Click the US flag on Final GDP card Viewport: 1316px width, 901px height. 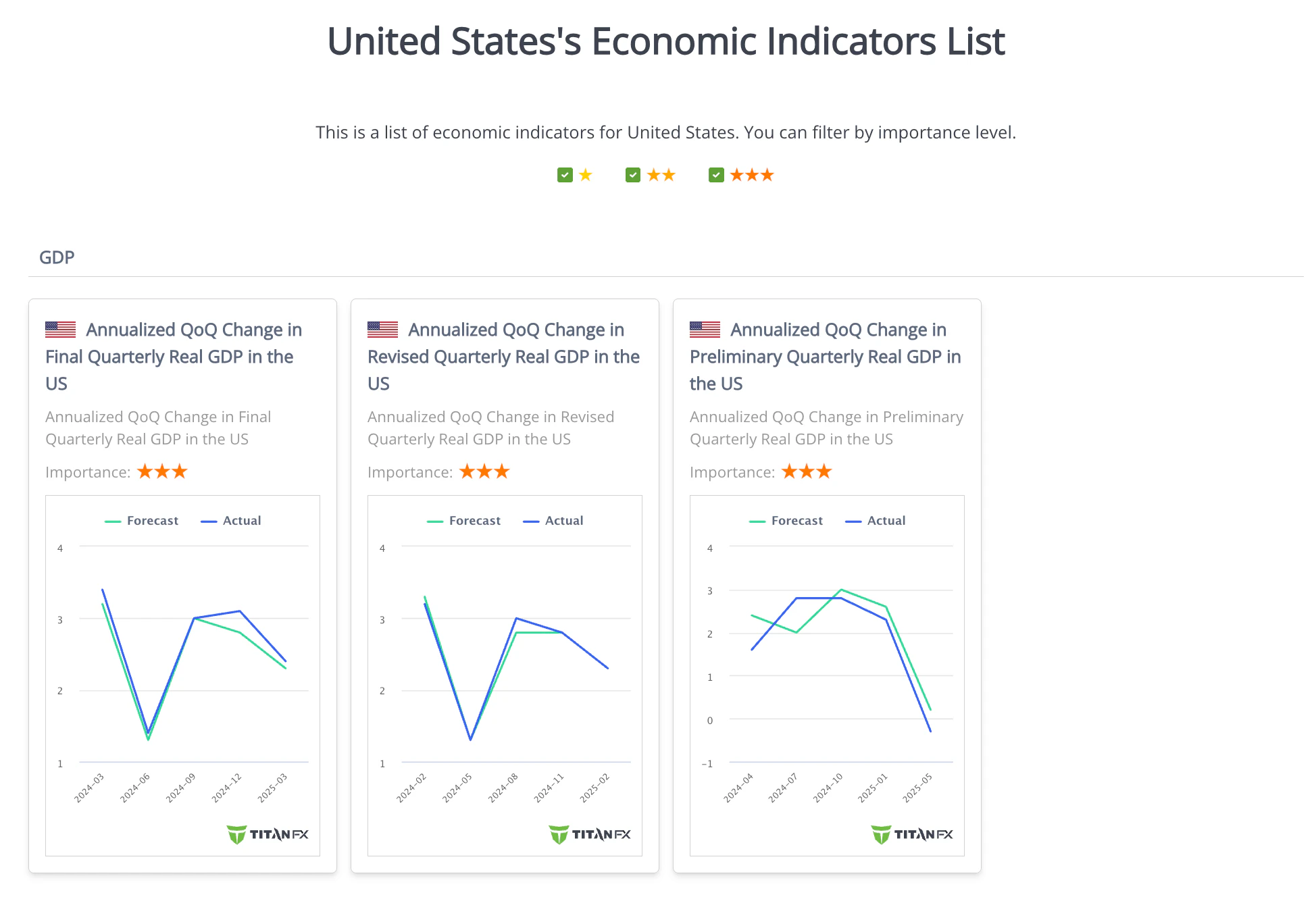pyautogui.click(x=59, y=329)
